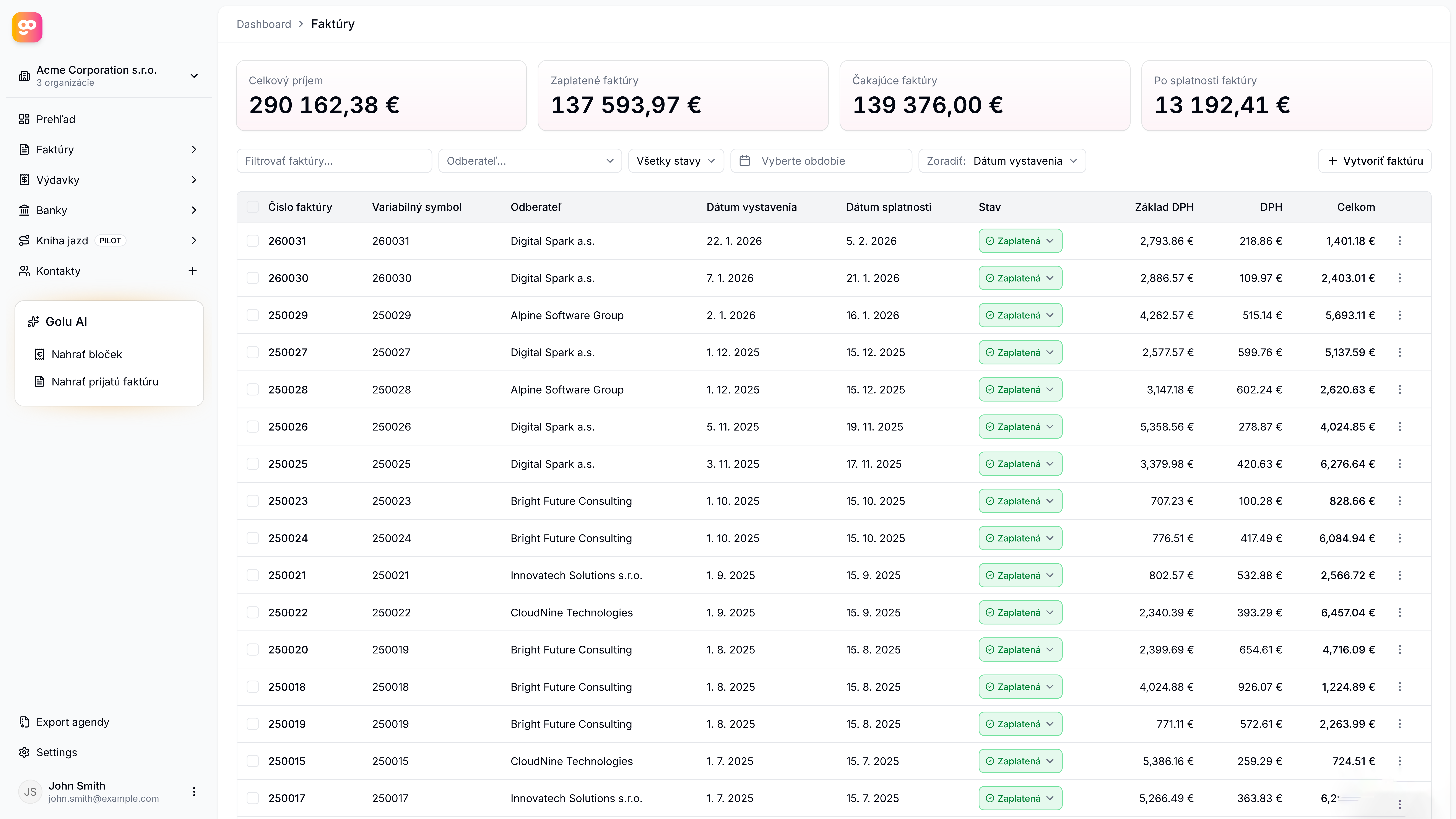
Task: Tick the checkbox for invoice 250025
Action: [253, 464]
